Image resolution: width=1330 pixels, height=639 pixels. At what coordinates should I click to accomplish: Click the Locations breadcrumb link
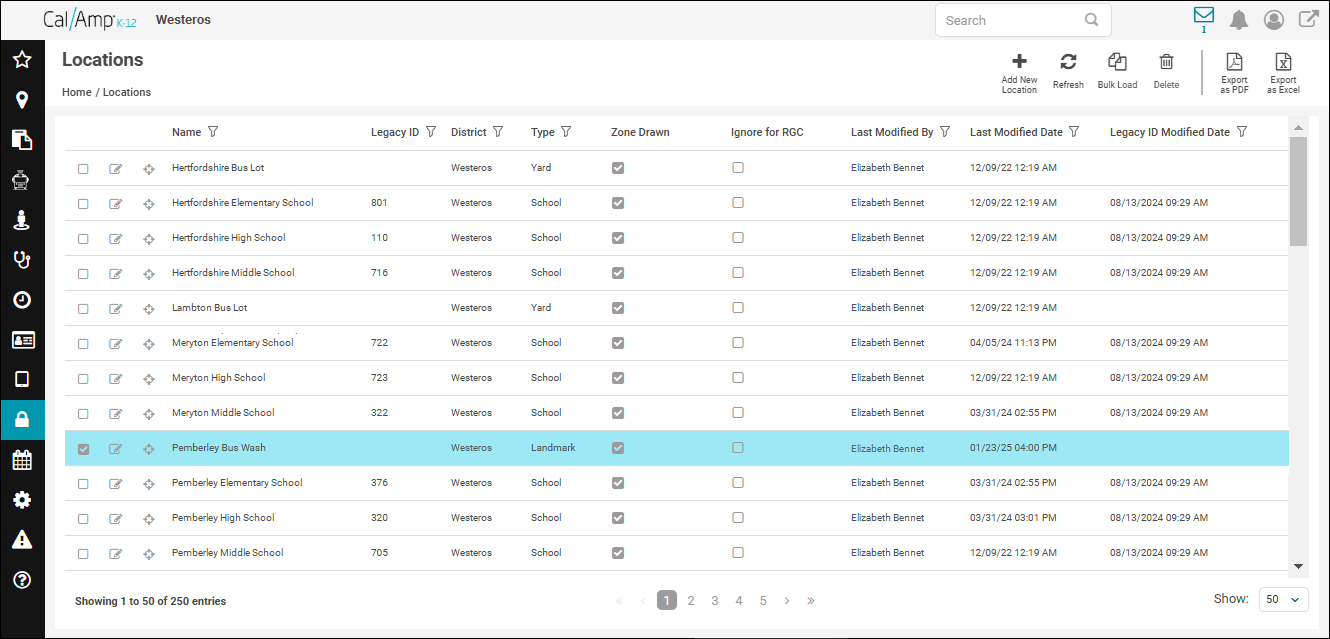pos(127,92)
